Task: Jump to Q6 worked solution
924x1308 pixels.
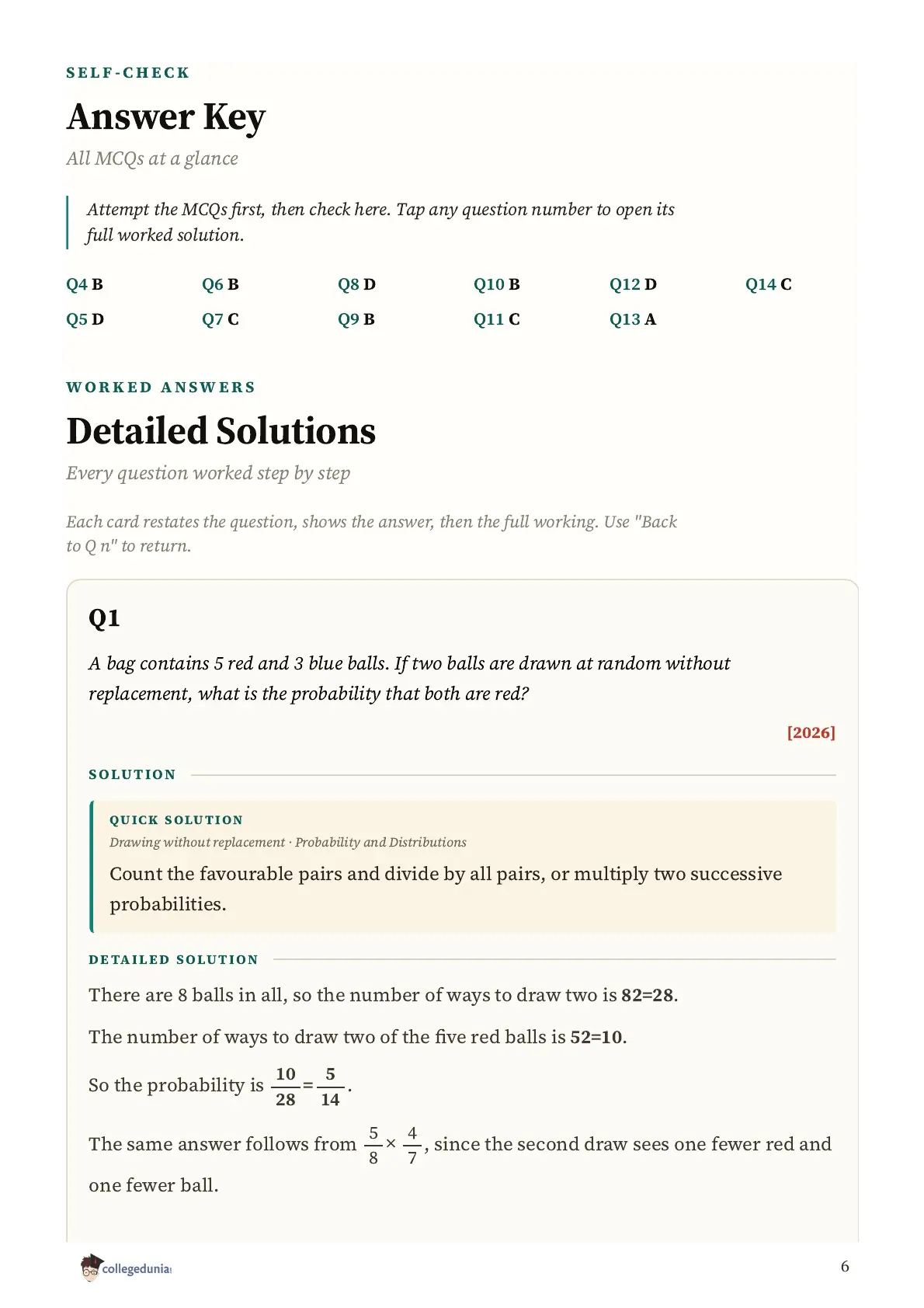Action: (220, 284)
